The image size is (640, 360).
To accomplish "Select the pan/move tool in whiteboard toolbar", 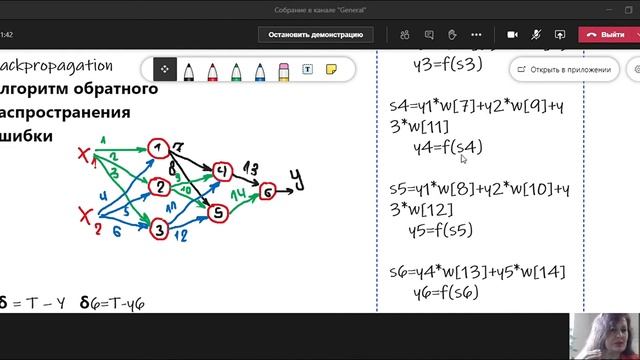I will (165, 69).
